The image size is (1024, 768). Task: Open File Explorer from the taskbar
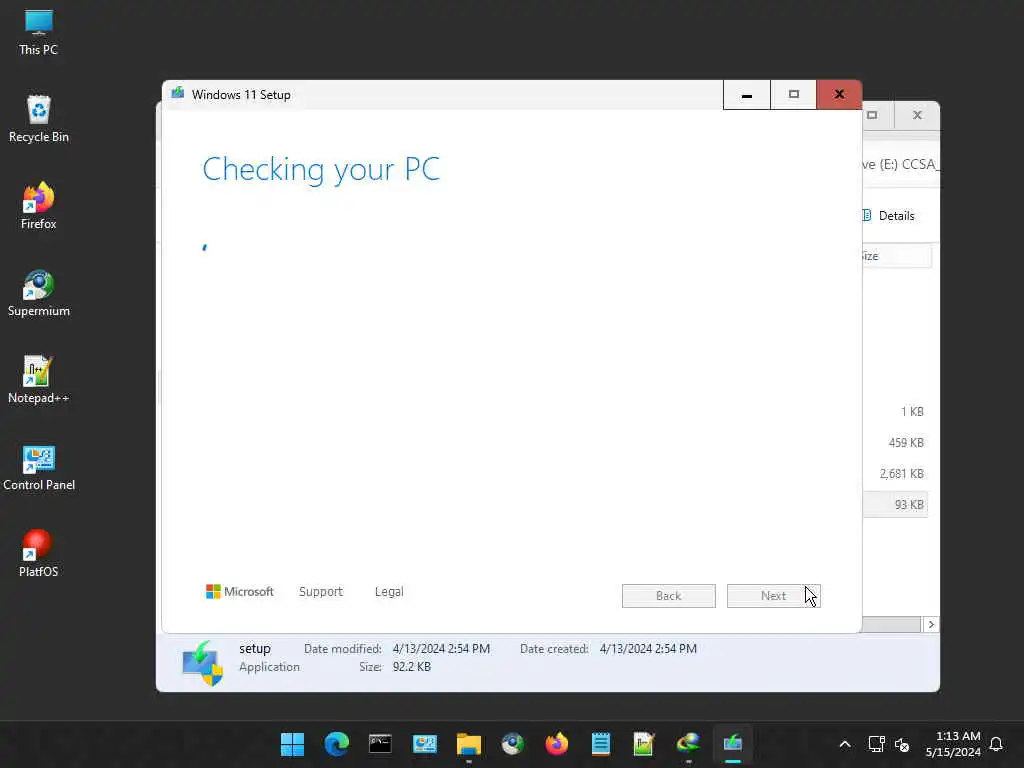[468, 744]
